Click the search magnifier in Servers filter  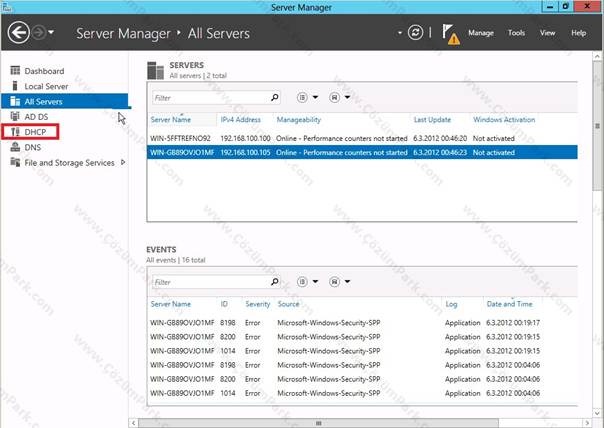[x=275, y=97]
